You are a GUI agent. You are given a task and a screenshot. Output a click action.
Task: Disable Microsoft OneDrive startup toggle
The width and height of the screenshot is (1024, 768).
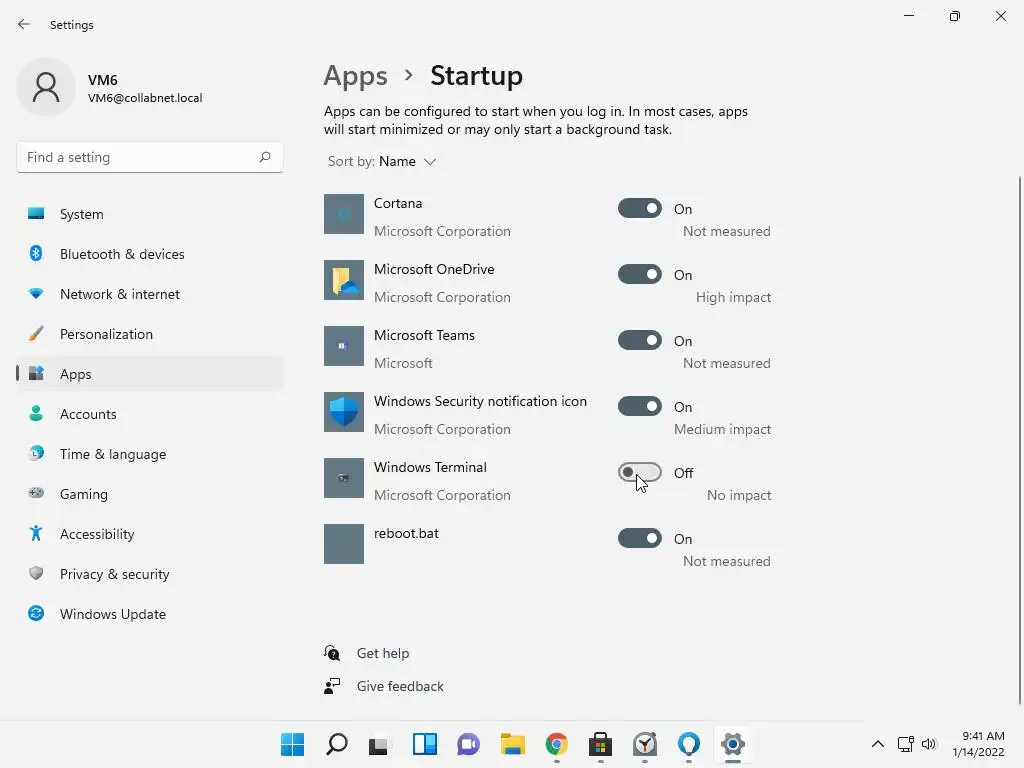[640, 274]
